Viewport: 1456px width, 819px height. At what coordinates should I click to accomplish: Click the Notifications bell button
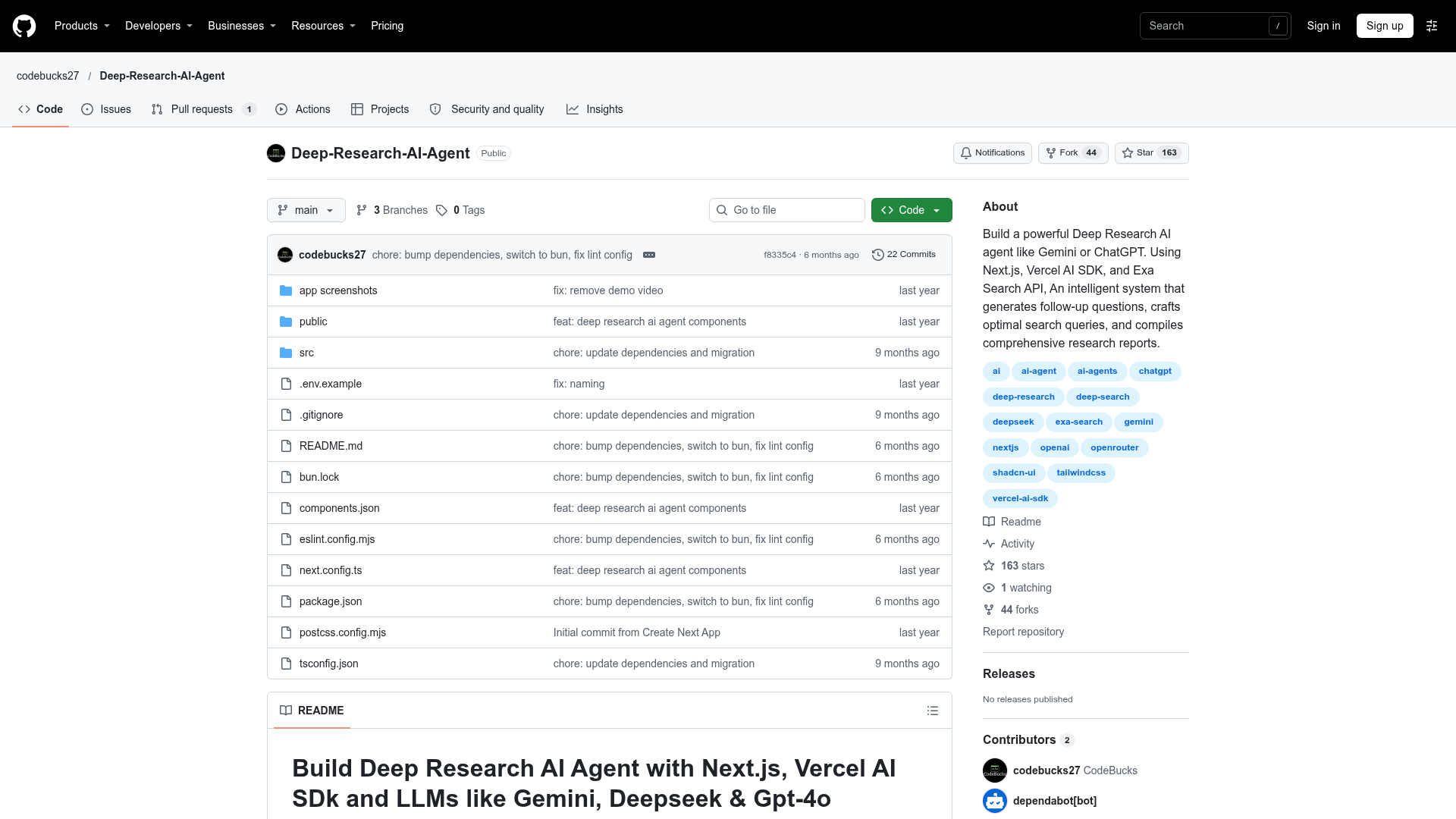[993, 153]
